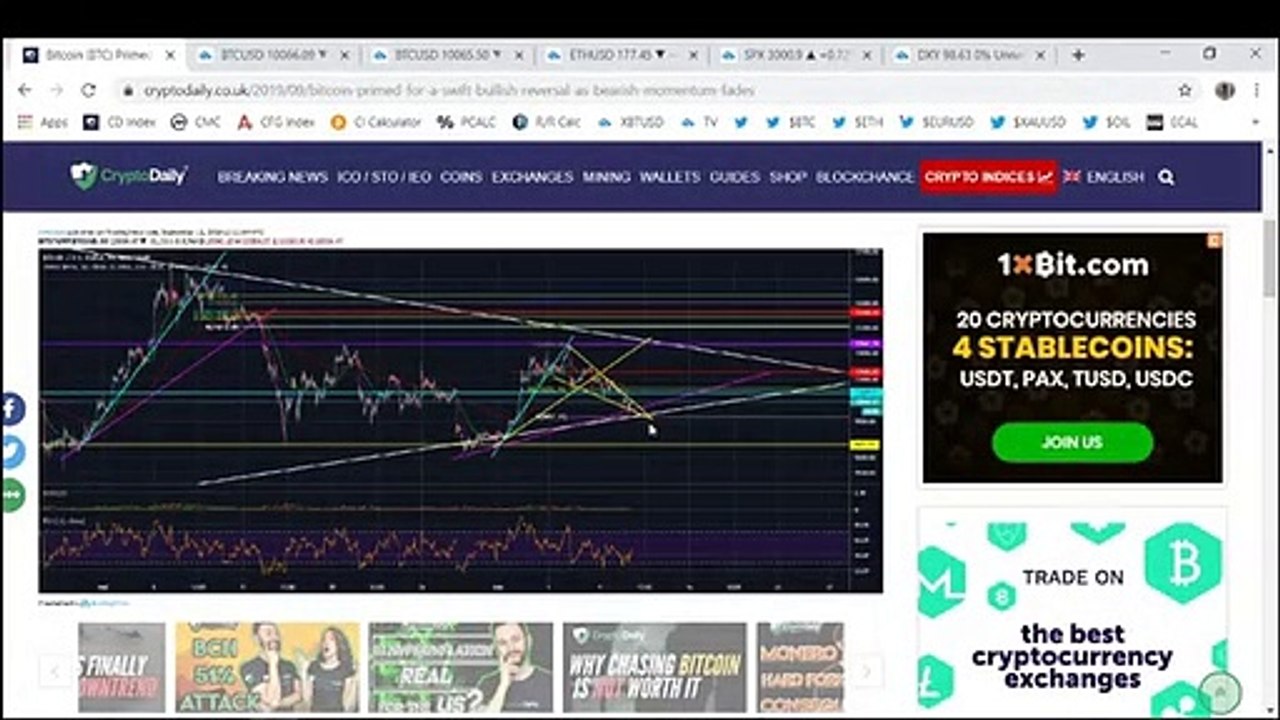Open the FINALLY DOWNTREND thumbnail

(122, 668)
